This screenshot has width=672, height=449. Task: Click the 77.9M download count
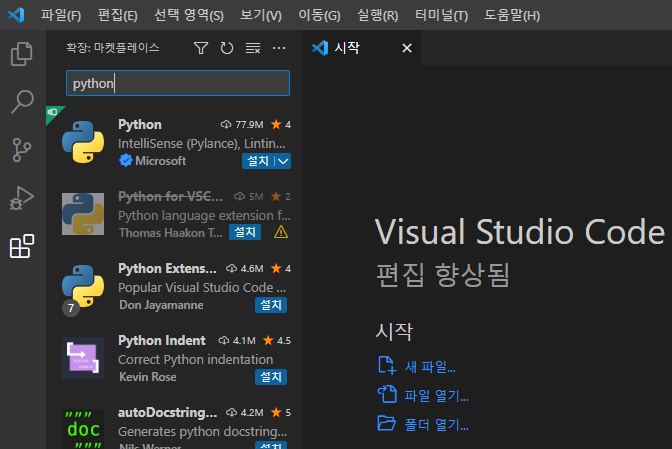tap(249, 125)
